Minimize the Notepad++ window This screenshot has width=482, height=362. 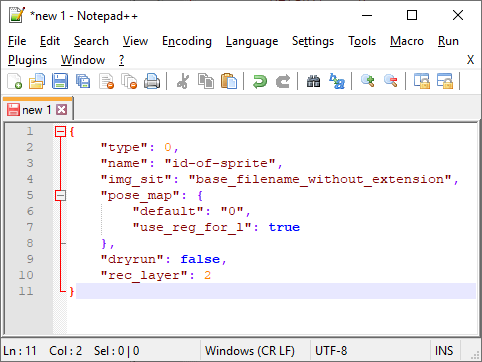(367, 15)
